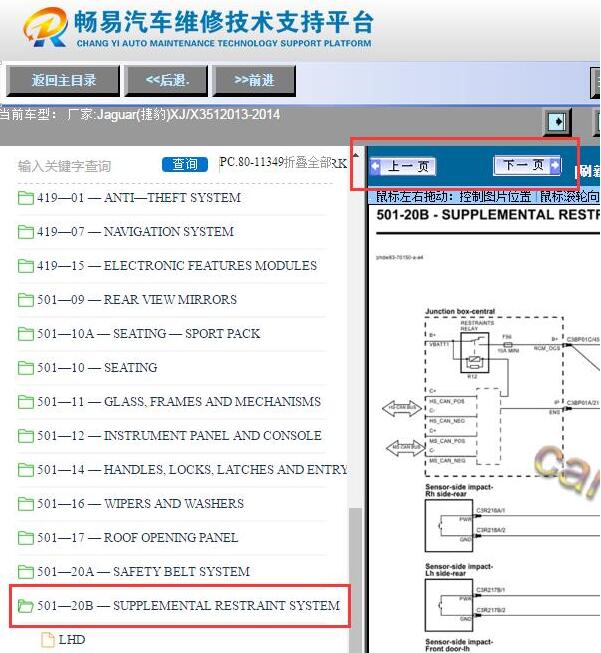Screen dimensions: 601x653
Task: Click the panel collapse arrow icon
Action: 557,122
